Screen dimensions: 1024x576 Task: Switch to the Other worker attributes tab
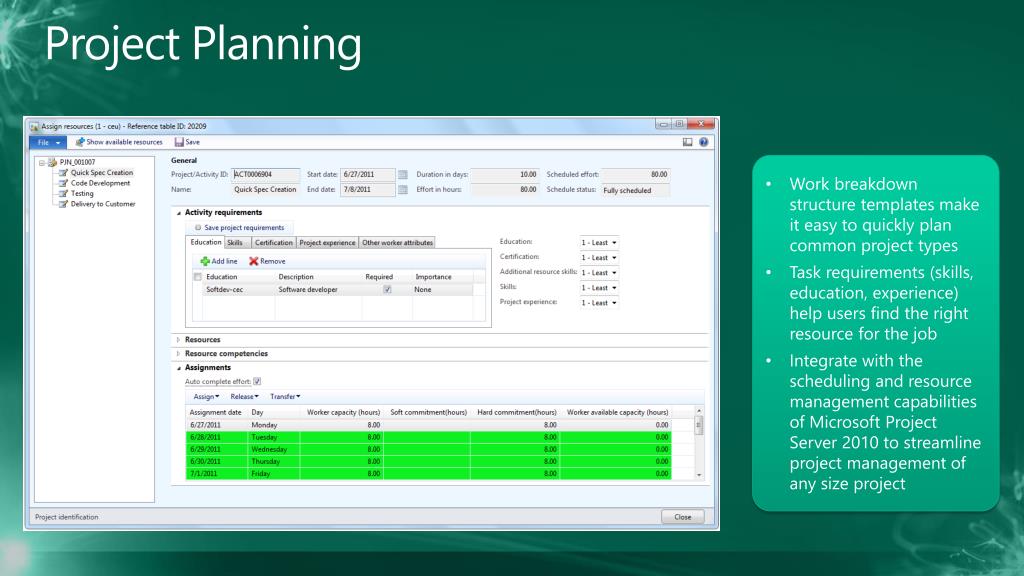pyautogui.click(x=397, y=243)
